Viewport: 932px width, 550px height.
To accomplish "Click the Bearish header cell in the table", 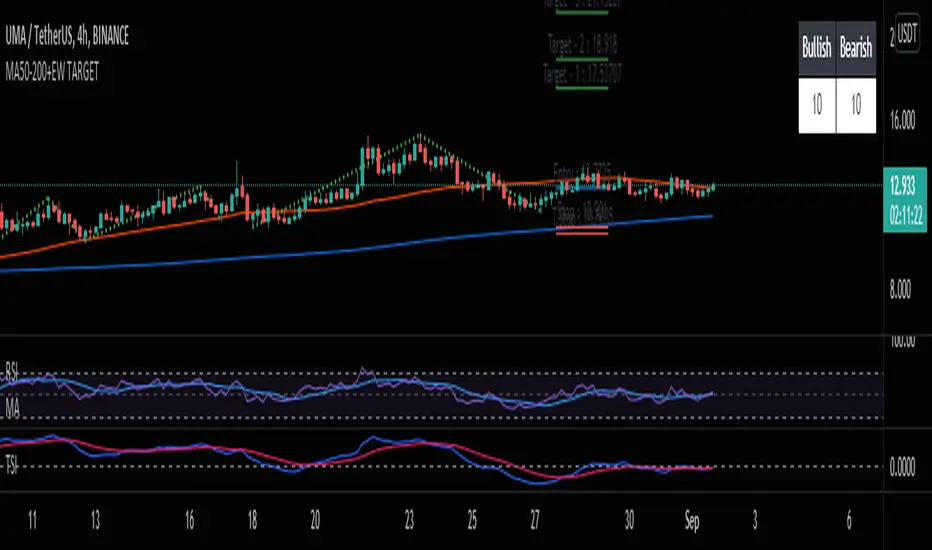I will point(856,48).
